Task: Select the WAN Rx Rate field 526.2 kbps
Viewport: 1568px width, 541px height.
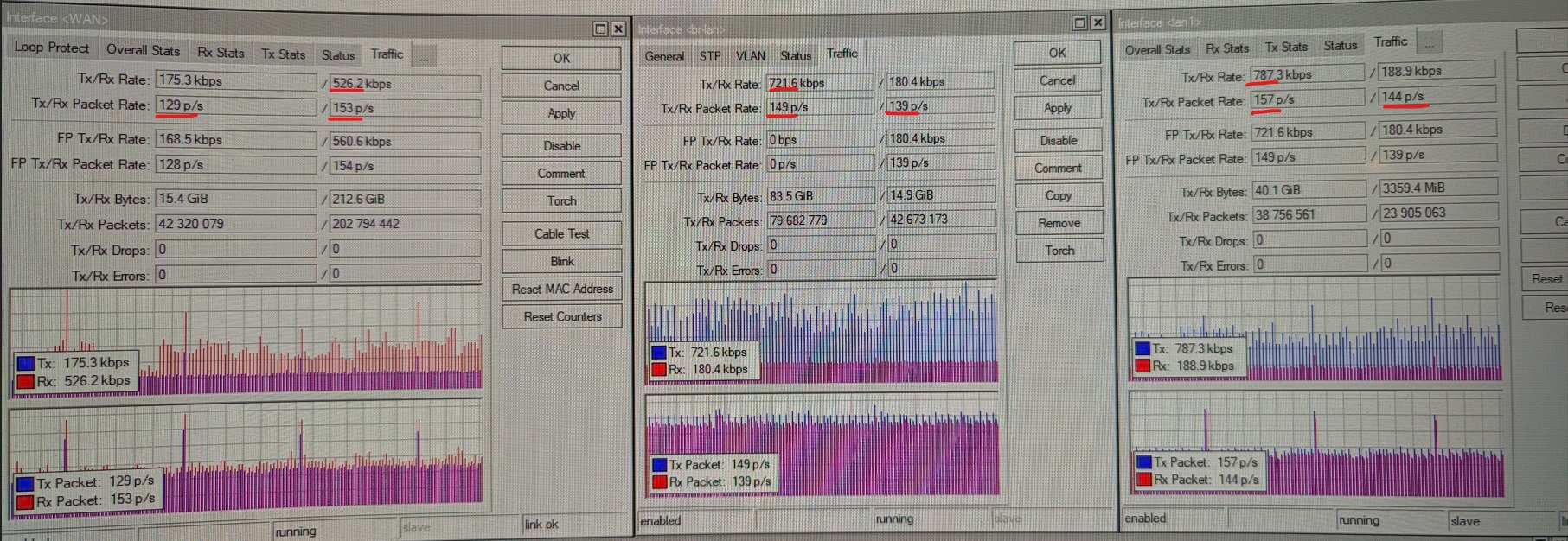Action: coord(405,84)
